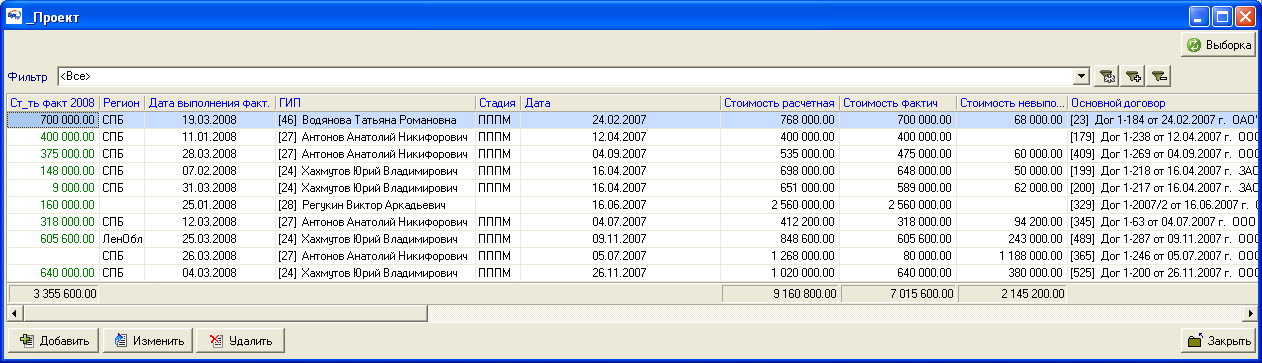Click the date 25.03.2008 cell
The height and width of the screenshot is (363, 1262).
click(x=210, y=239)
